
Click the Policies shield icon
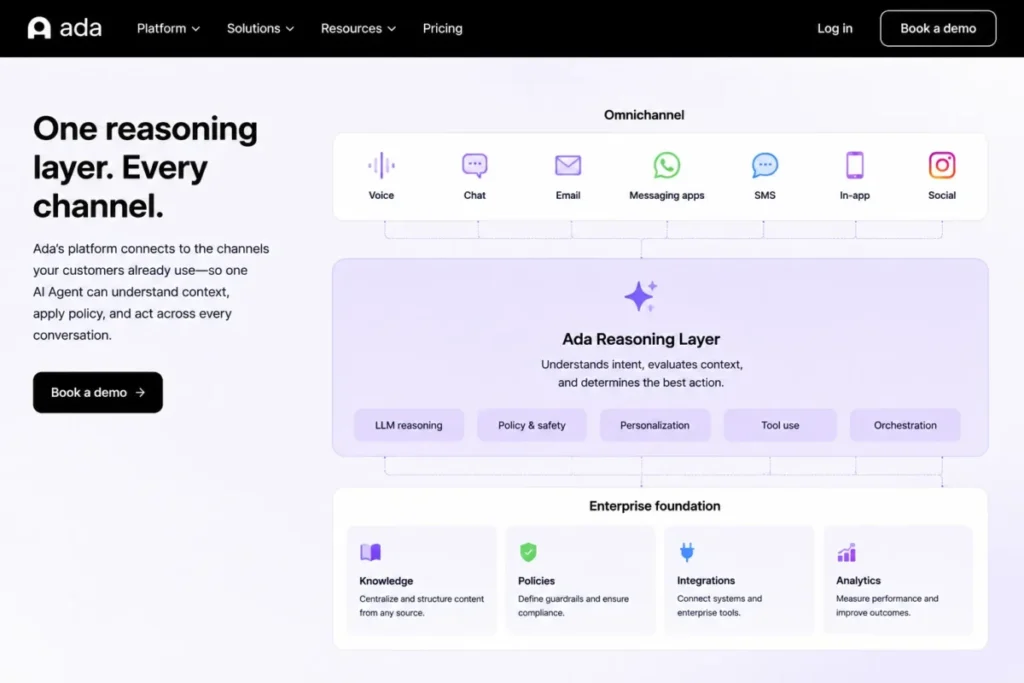click(x=528, y=552)
